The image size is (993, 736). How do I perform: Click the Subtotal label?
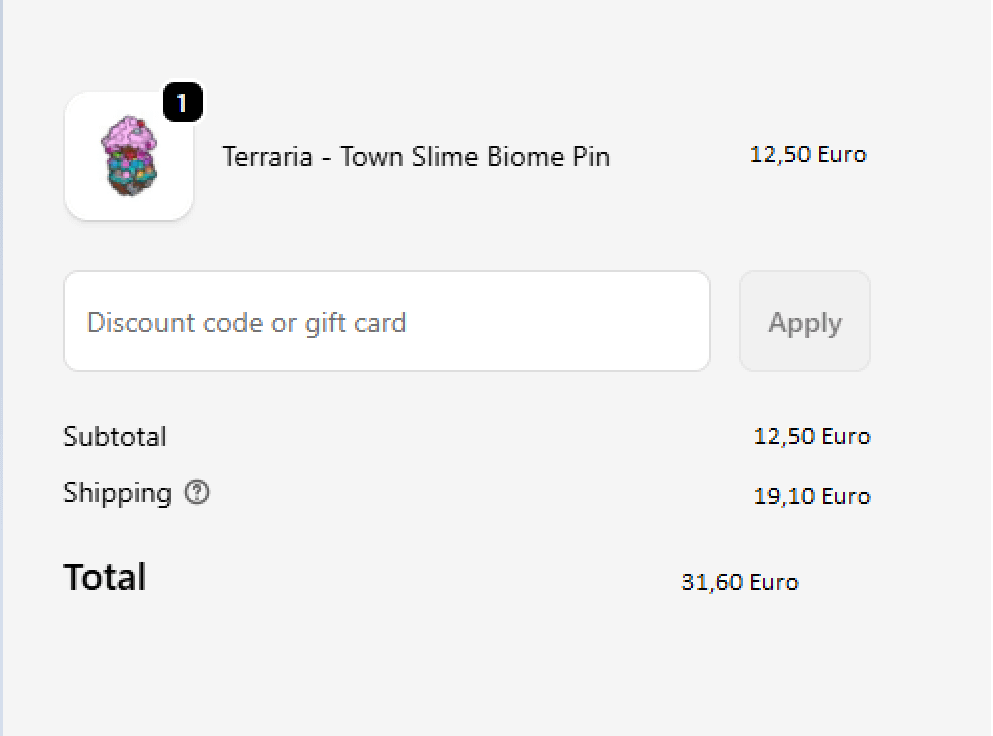click(x=115, y=437)
